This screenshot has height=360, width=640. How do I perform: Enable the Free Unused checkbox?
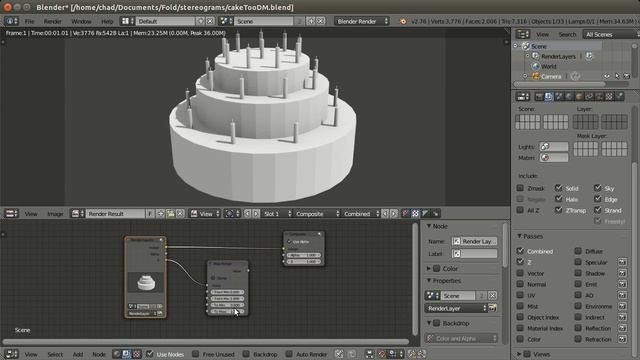(x=196, y=354)
